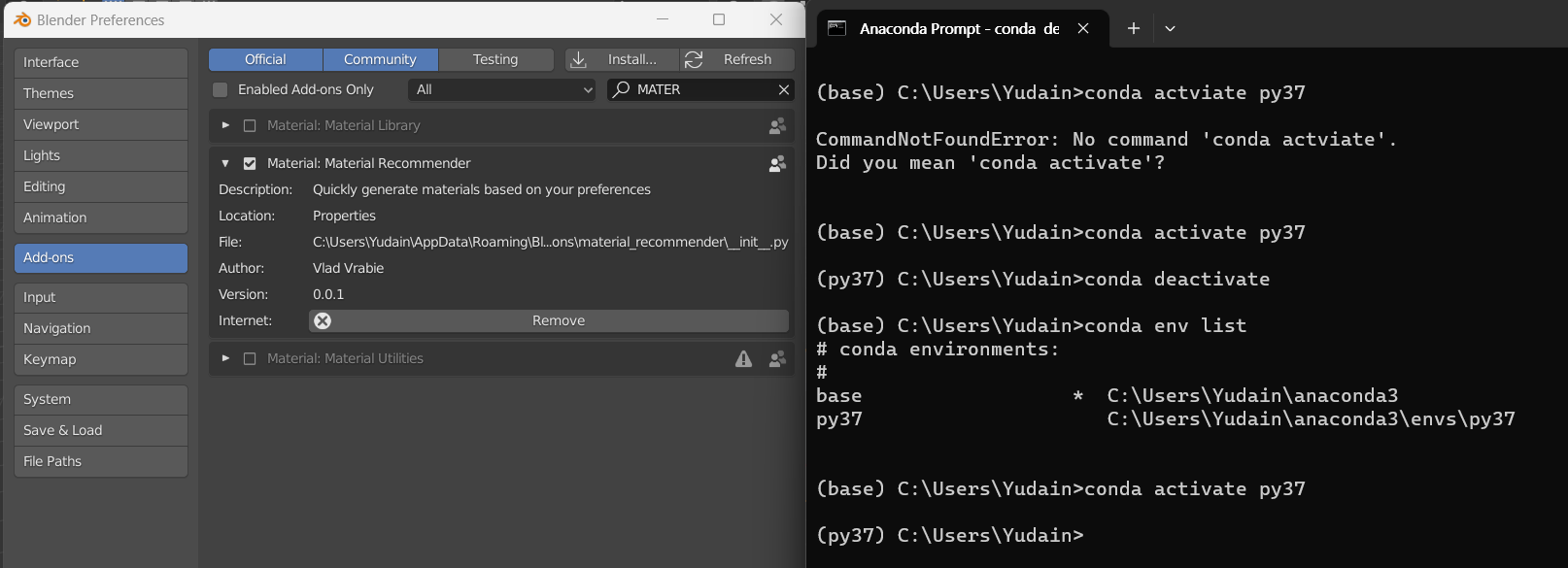Click the Anaconda Prompt tab icon
1568x568 pixels.
click(x=836, y=28)
